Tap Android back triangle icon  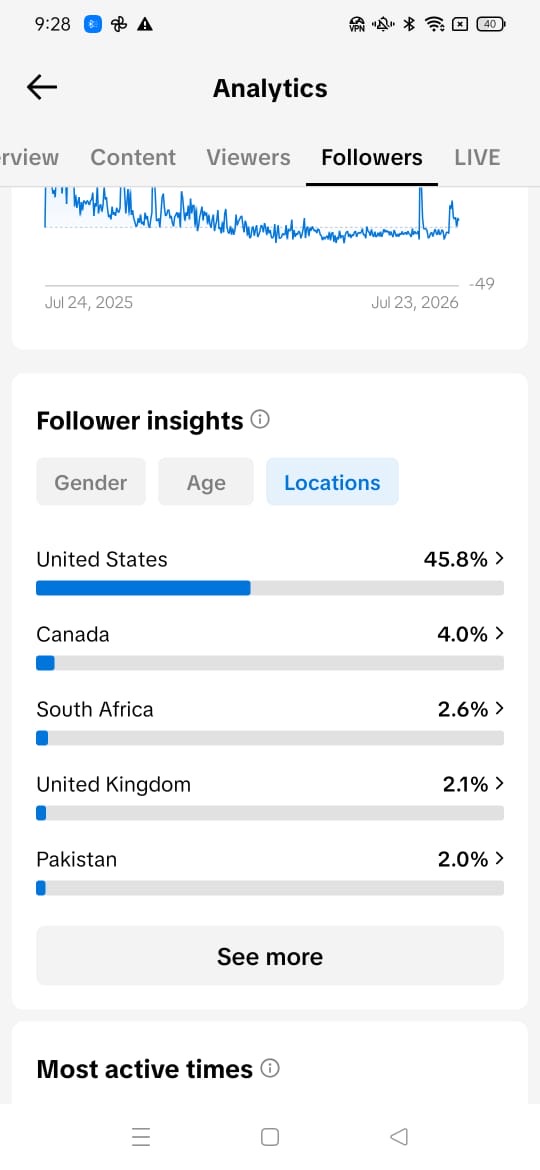click(399, 1136)
